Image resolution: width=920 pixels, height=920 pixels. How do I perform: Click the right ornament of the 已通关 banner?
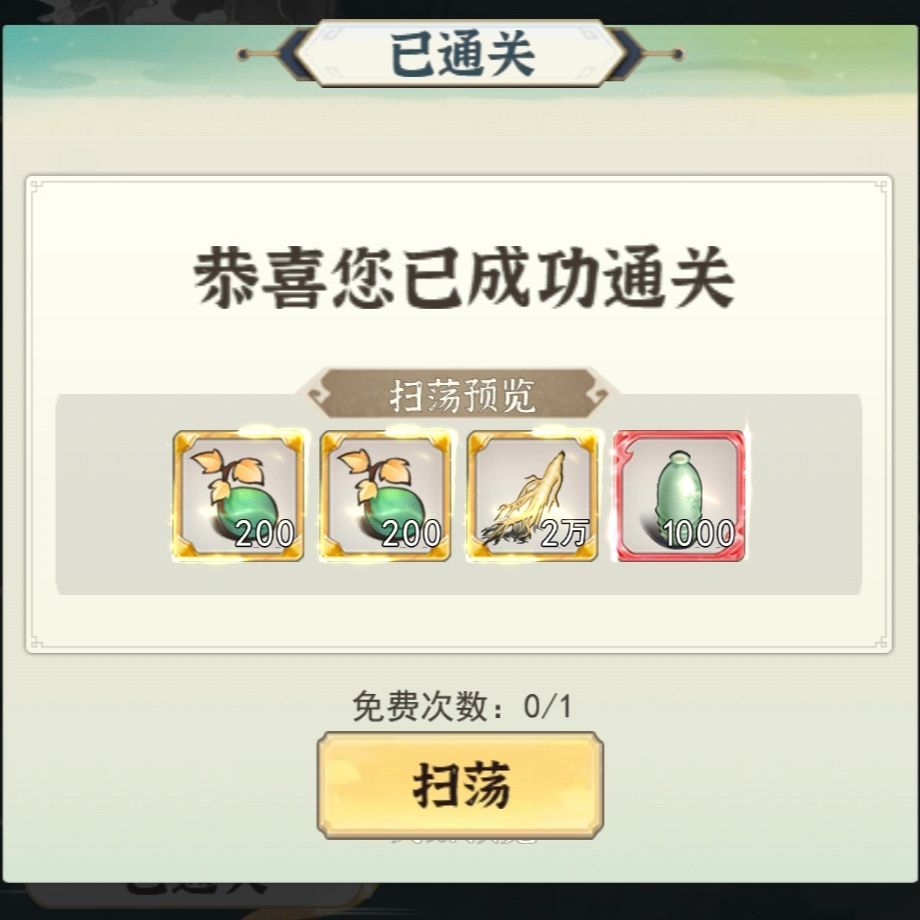coord(662,55)
